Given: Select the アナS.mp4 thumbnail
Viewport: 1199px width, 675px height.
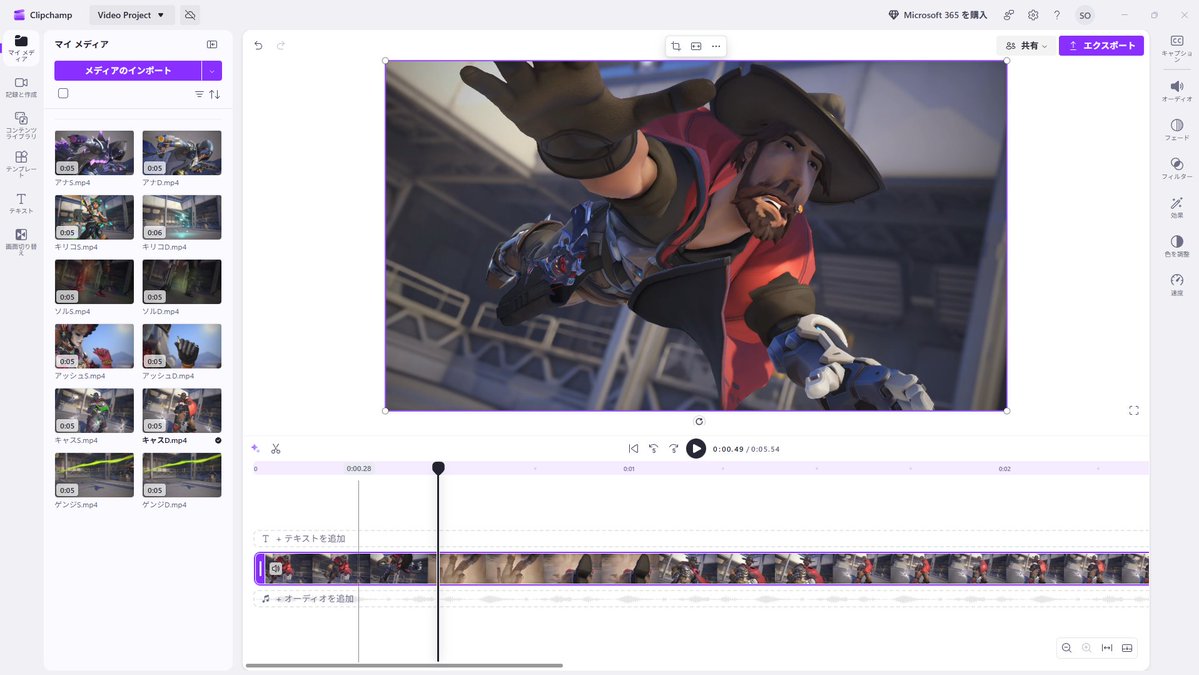Looking at the screenshot, I should [x=94, y=153].
